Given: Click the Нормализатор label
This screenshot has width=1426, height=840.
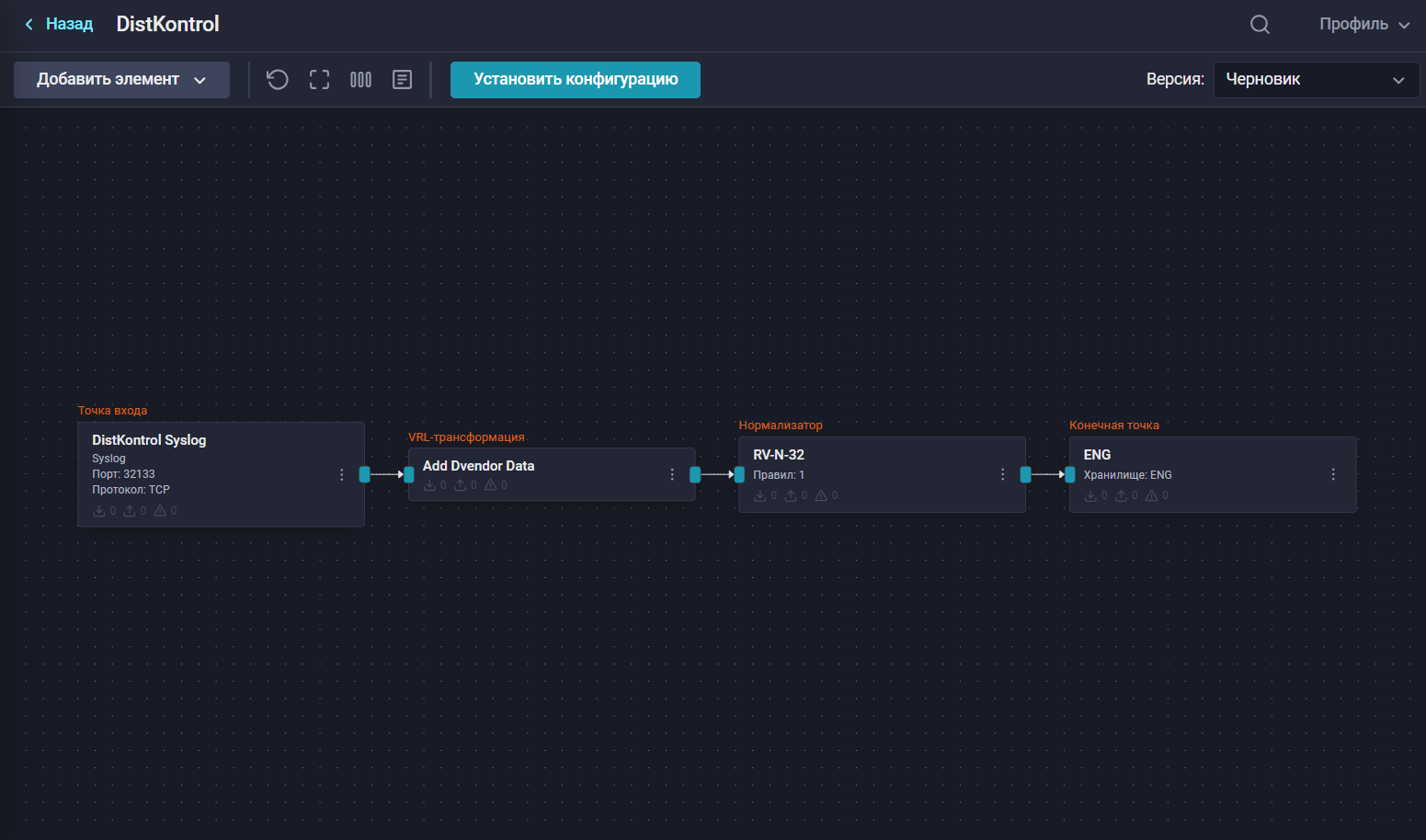Looking at the screenshot, I should (781, 426).
